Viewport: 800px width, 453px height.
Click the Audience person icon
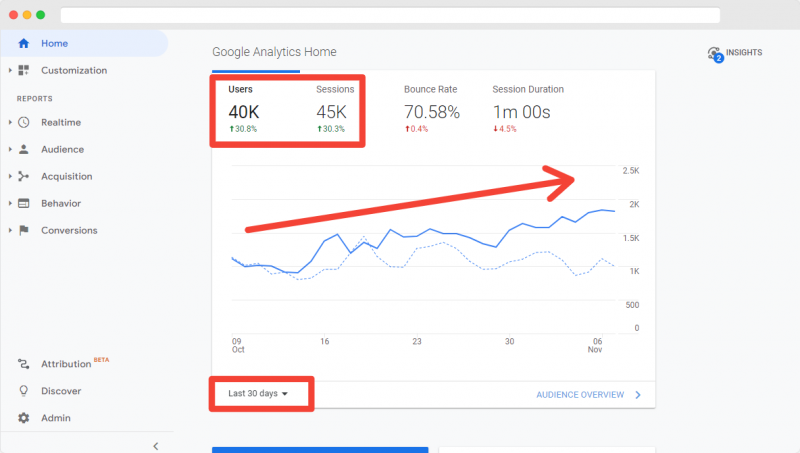[x=23, y=149]
